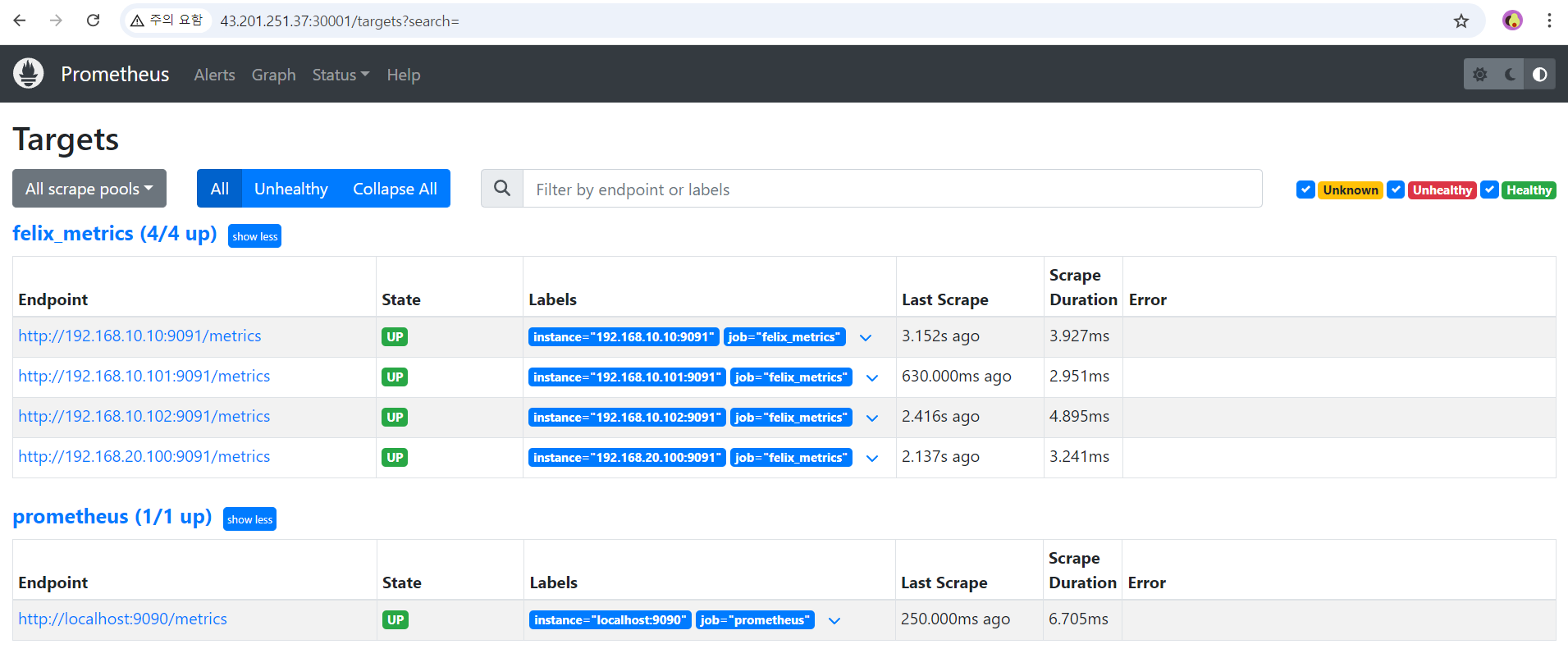
Task: Focus the Filter by endpoint or labels field
Action: 892,189
